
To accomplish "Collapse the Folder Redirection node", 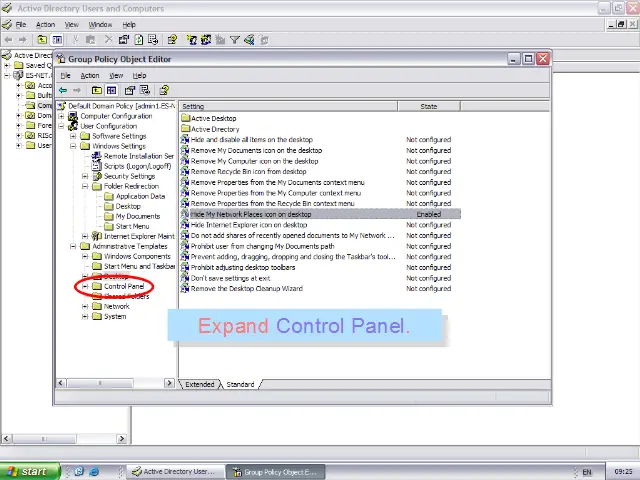I will click(85, 187).
